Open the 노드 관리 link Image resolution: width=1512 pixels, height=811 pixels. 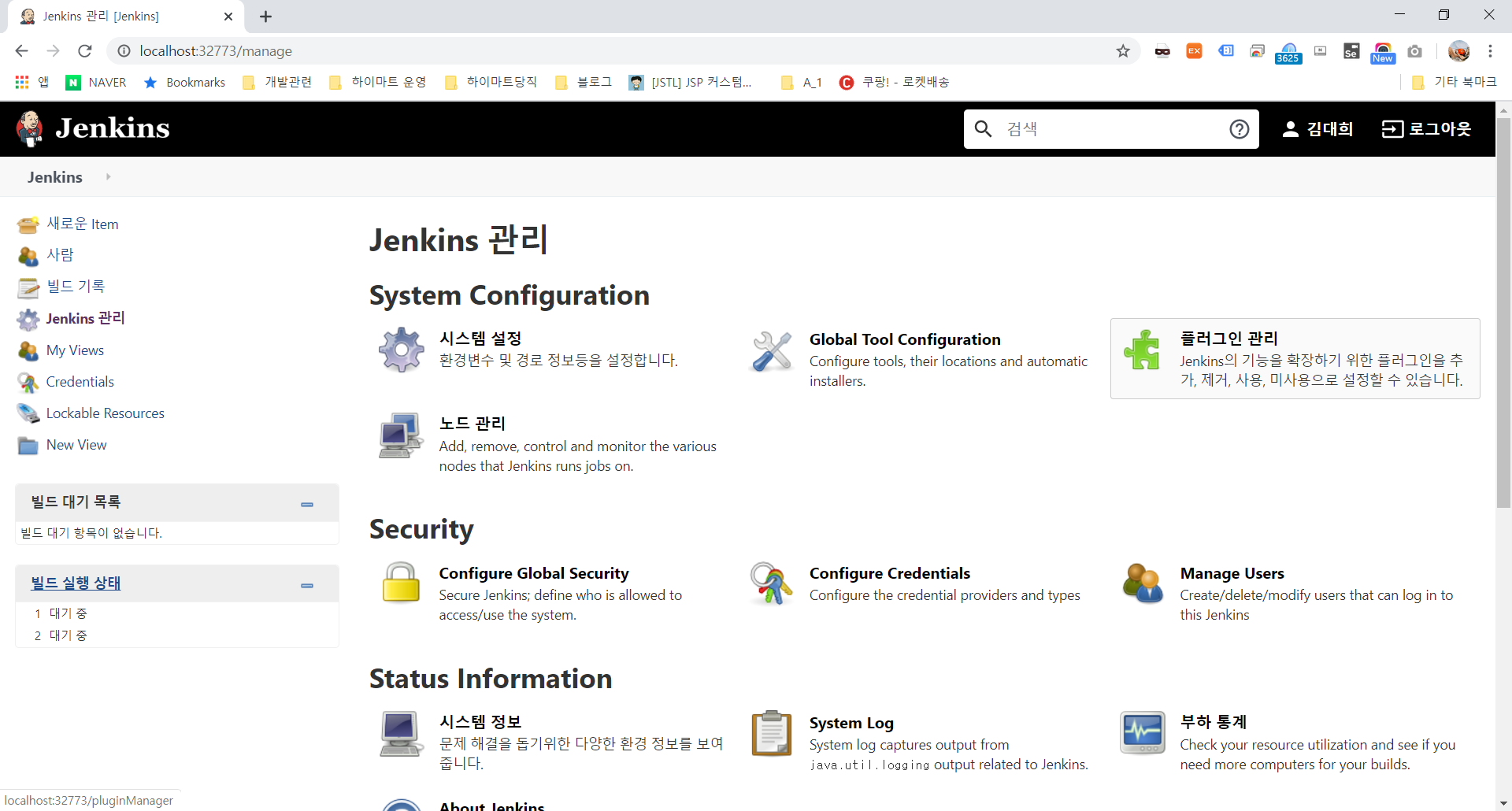472,424
